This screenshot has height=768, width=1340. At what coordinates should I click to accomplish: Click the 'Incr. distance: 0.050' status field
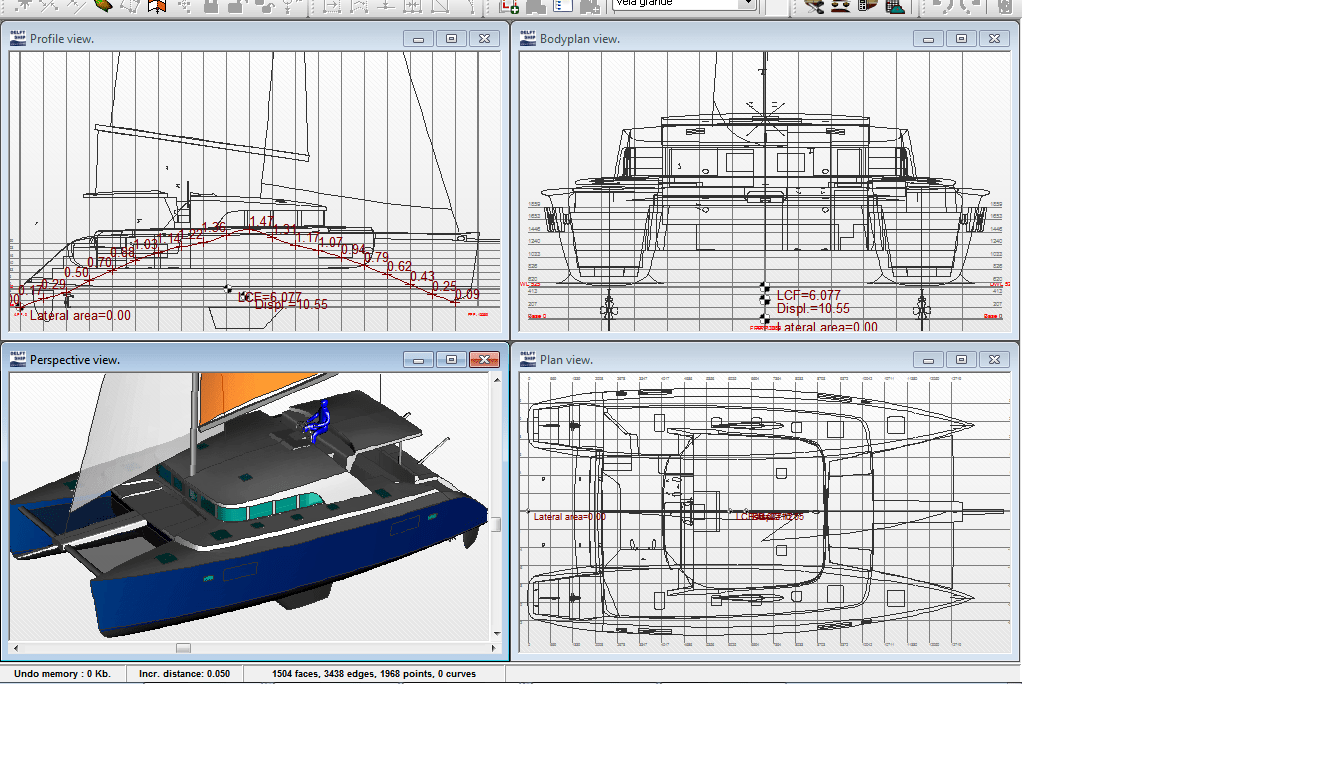[185, 673]
